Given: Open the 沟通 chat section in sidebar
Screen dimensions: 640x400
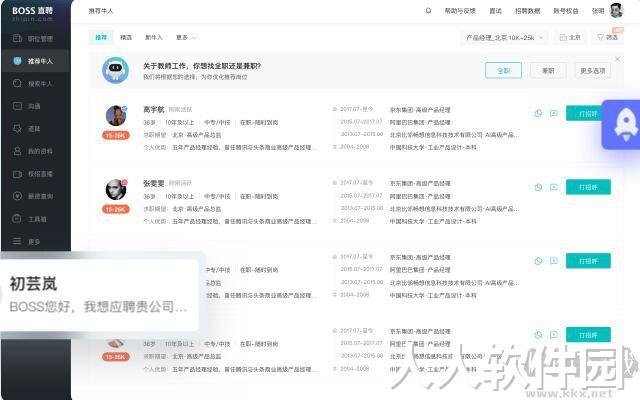Looking at the screenshot, I should pyautogui.click(x=36, y=106).
